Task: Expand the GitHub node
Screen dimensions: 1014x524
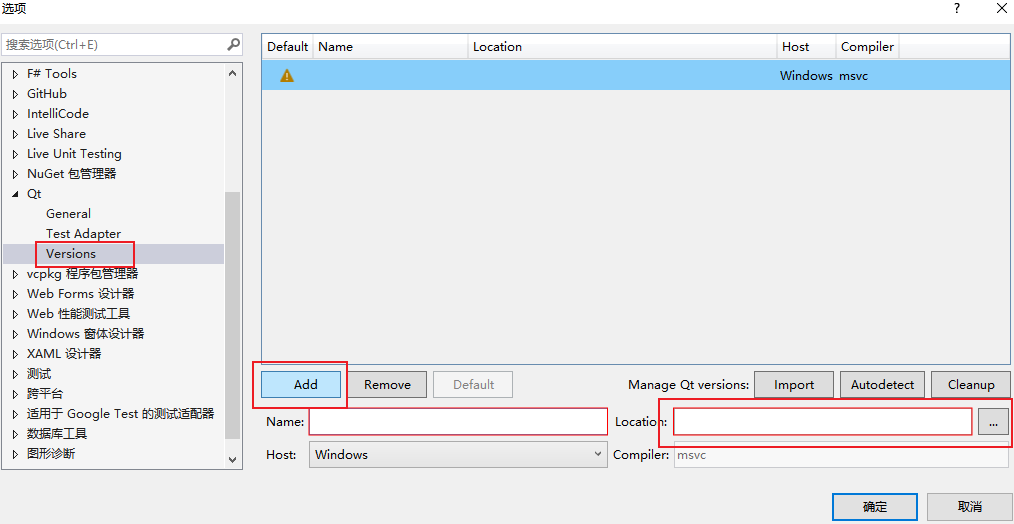Action: (x=16, y=94)
